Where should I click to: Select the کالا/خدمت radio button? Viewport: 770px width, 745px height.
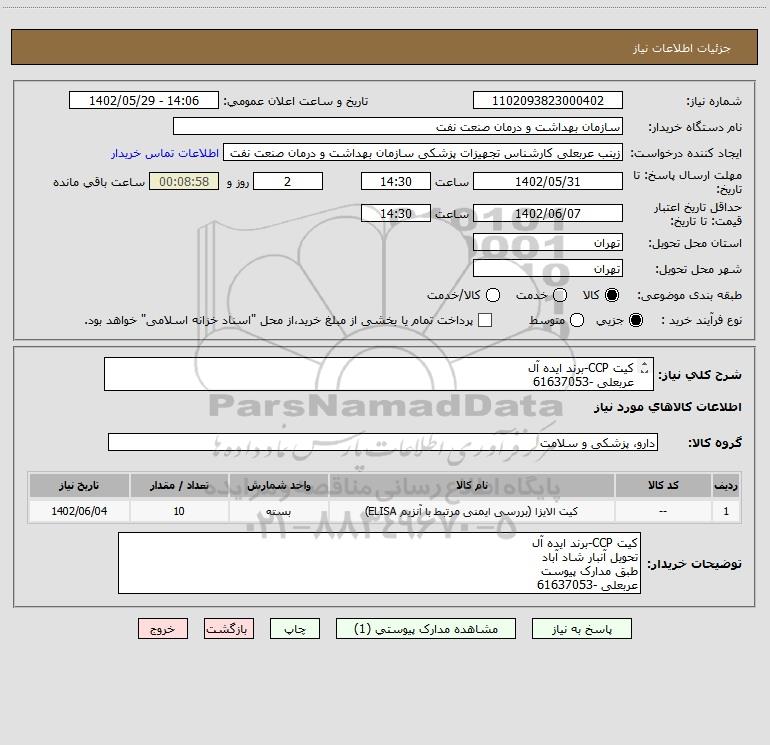(x=493, y=295)
